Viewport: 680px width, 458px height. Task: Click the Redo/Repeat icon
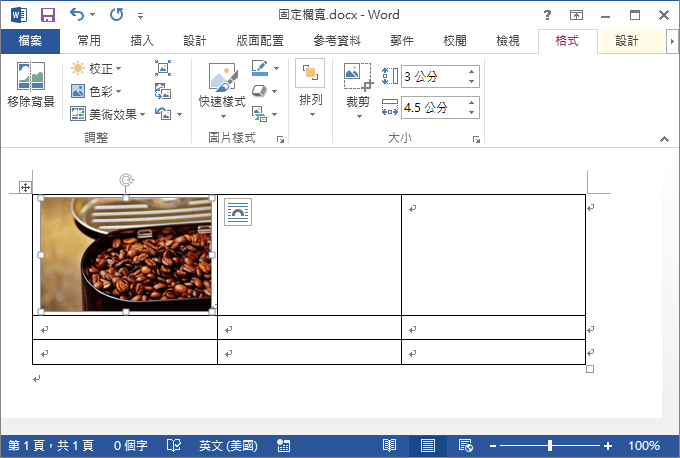(117, 15)
